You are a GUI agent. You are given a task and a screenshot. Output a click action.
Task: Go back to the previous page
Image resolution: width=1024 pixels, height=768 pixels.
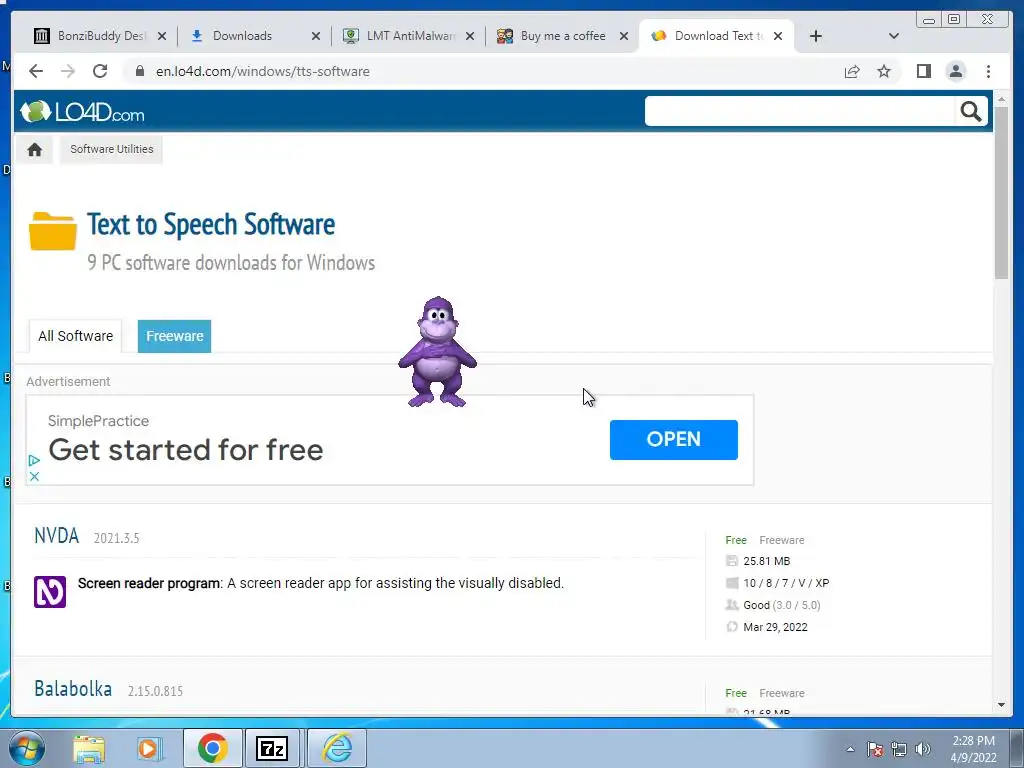coord(36,71)
